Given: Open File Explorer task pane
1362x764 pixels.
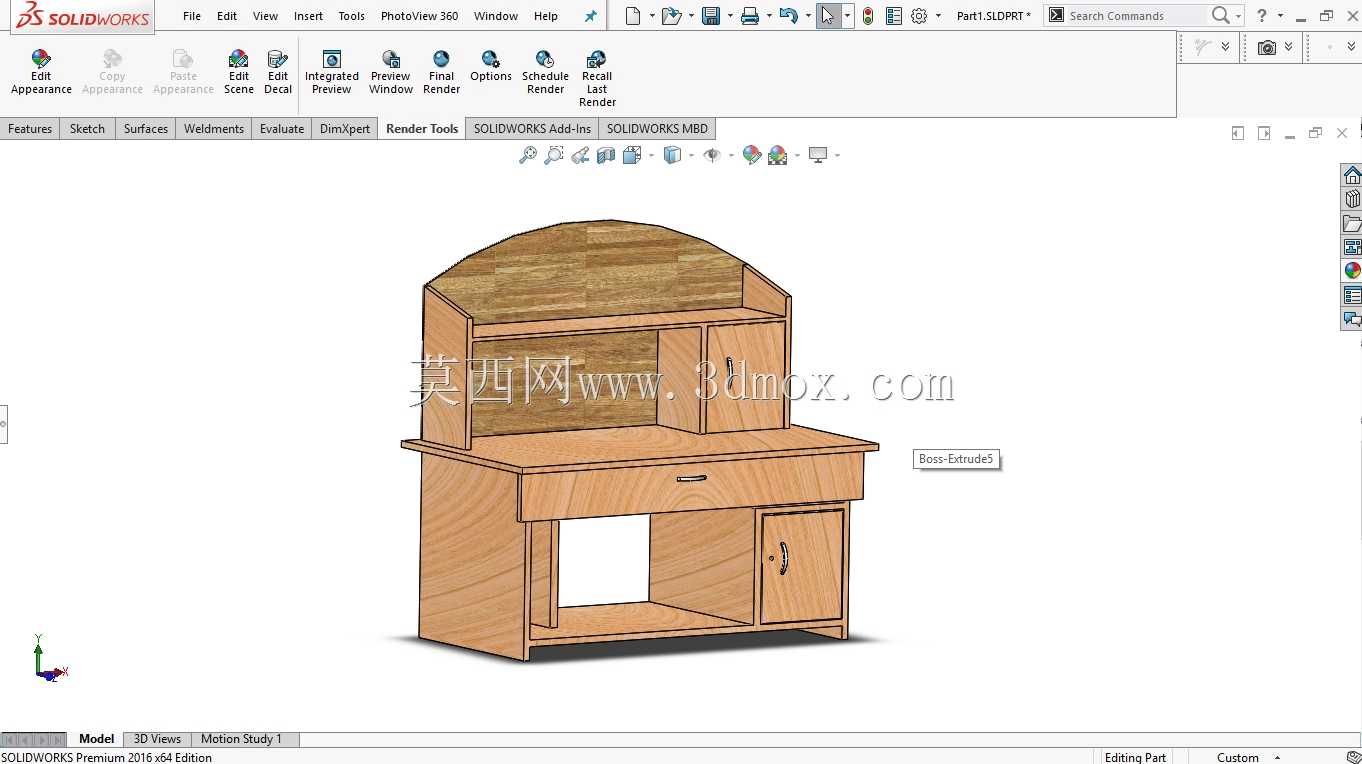Looking at the screenshot, I should 1352,223.
